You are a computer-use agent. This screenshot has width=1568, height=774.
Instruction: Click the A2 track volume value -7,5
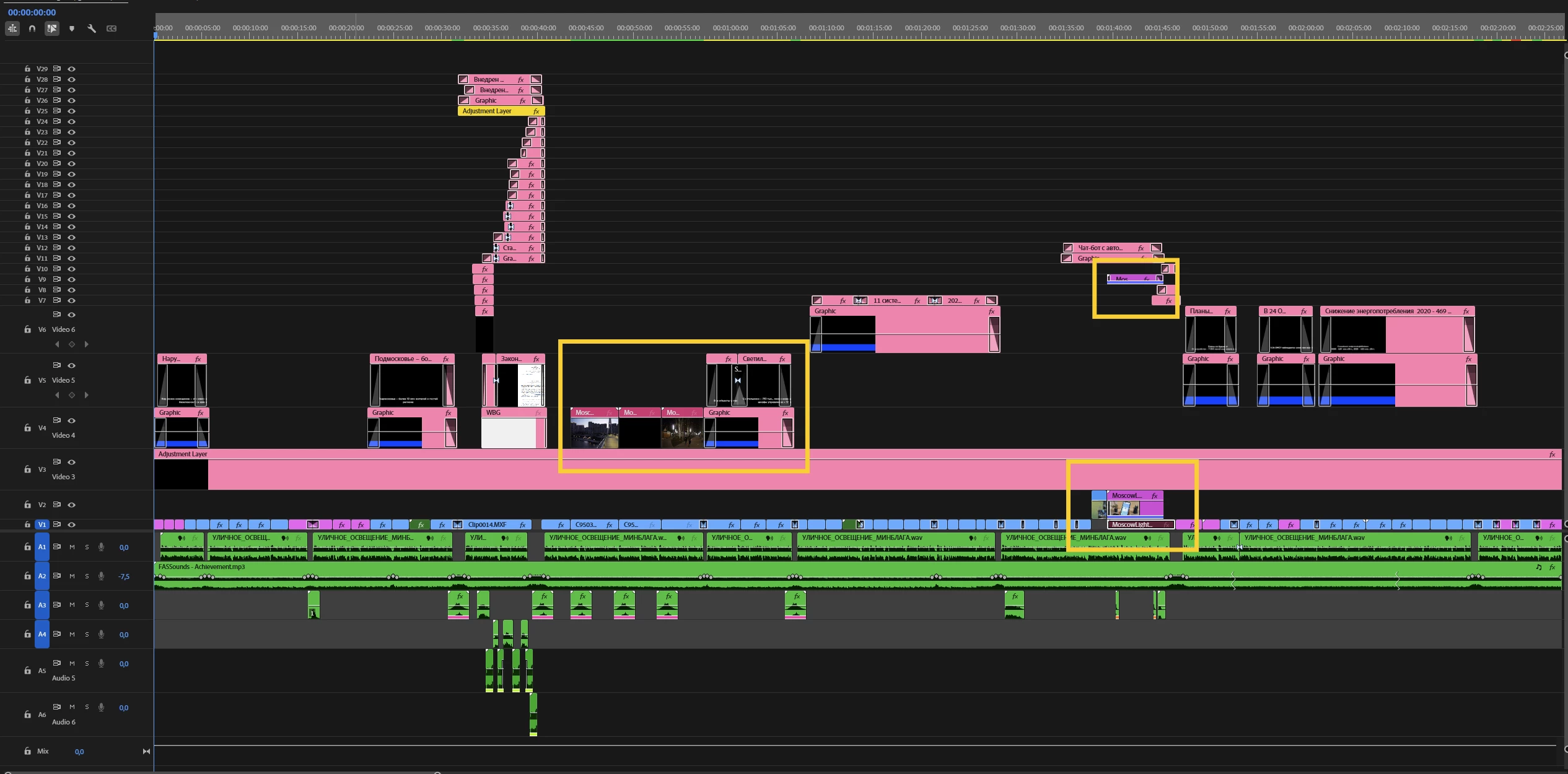click(x=125, y=576)
